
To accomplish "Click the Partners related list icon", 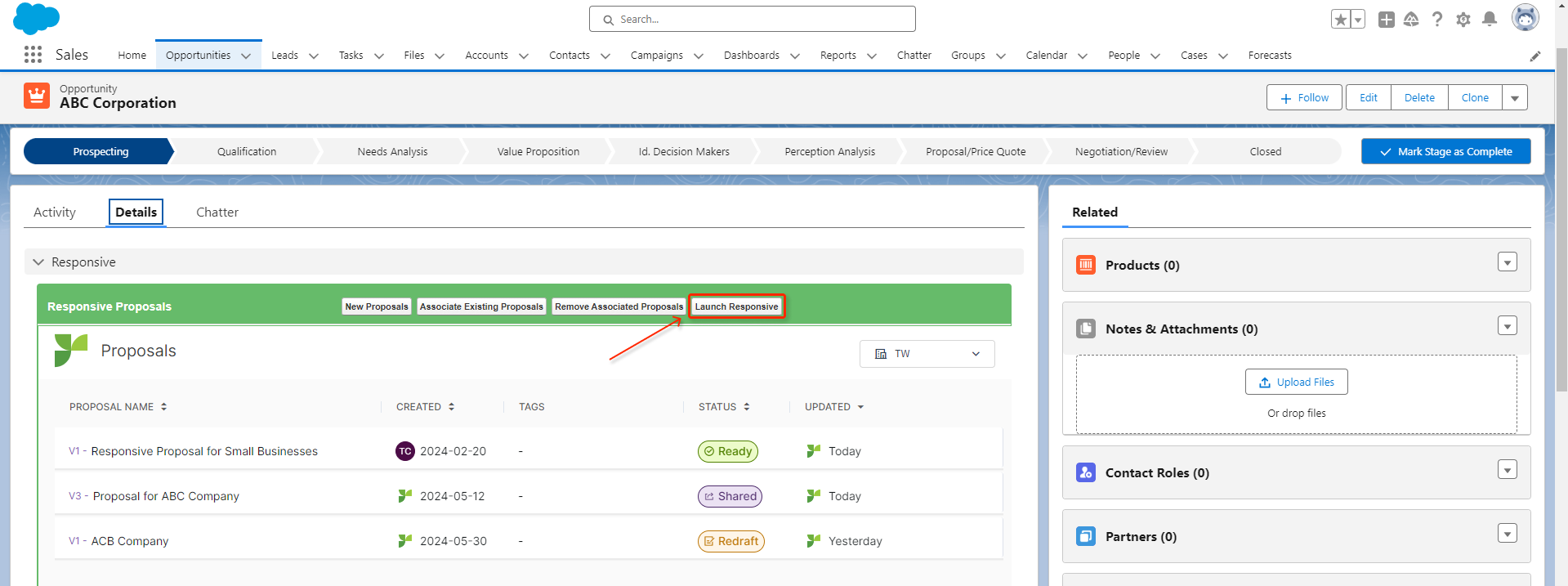I will point(1086,536).
